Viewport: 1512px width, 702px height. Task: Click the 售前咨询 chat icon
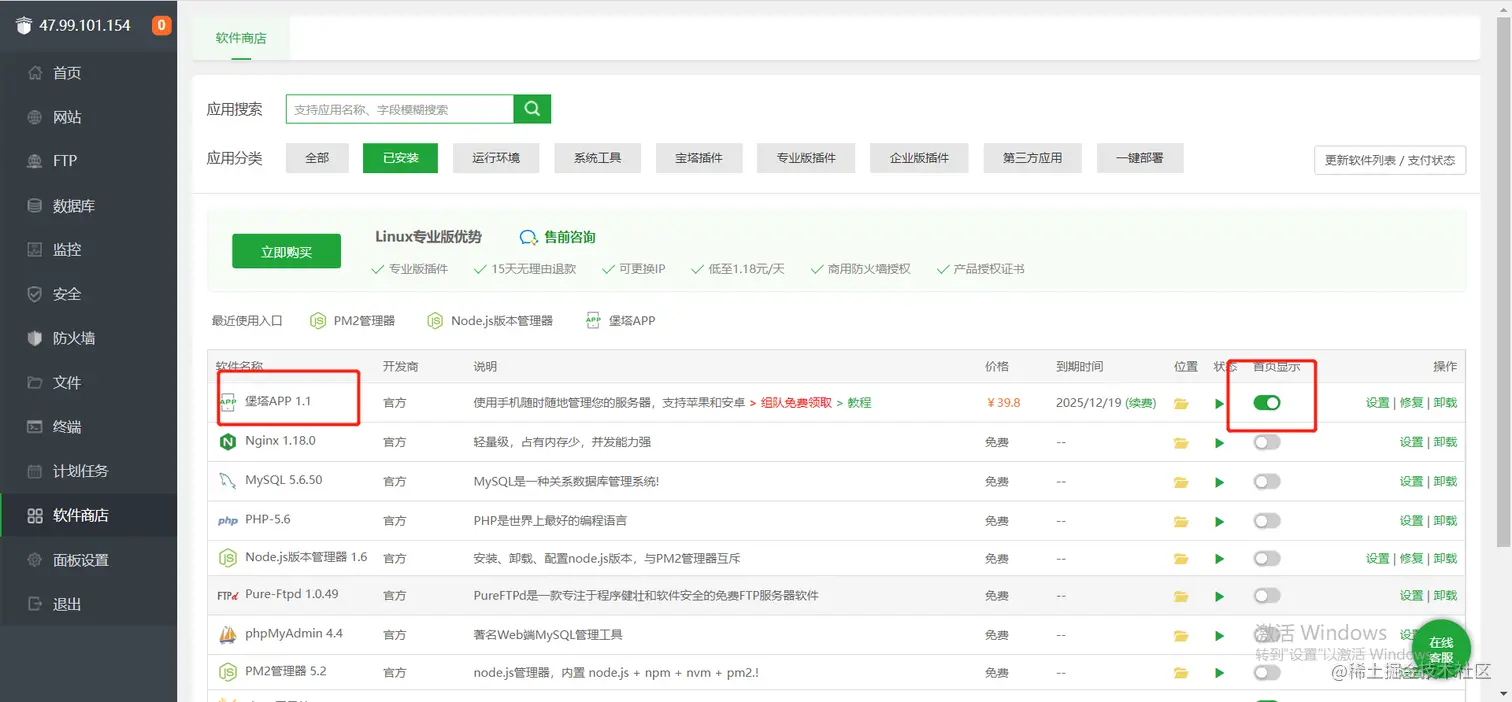click(x=529, y=237)
